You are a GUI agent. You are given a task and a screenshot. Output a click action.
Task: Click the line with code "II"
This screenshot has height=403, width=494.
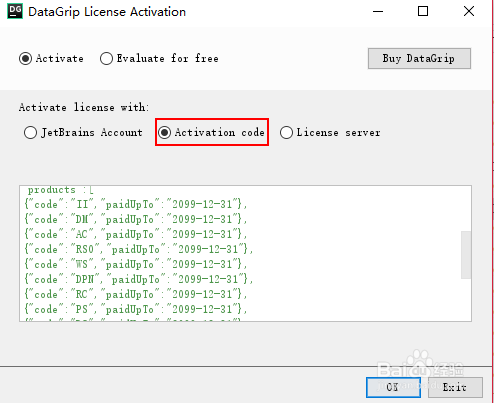click(x=136, y=204)
